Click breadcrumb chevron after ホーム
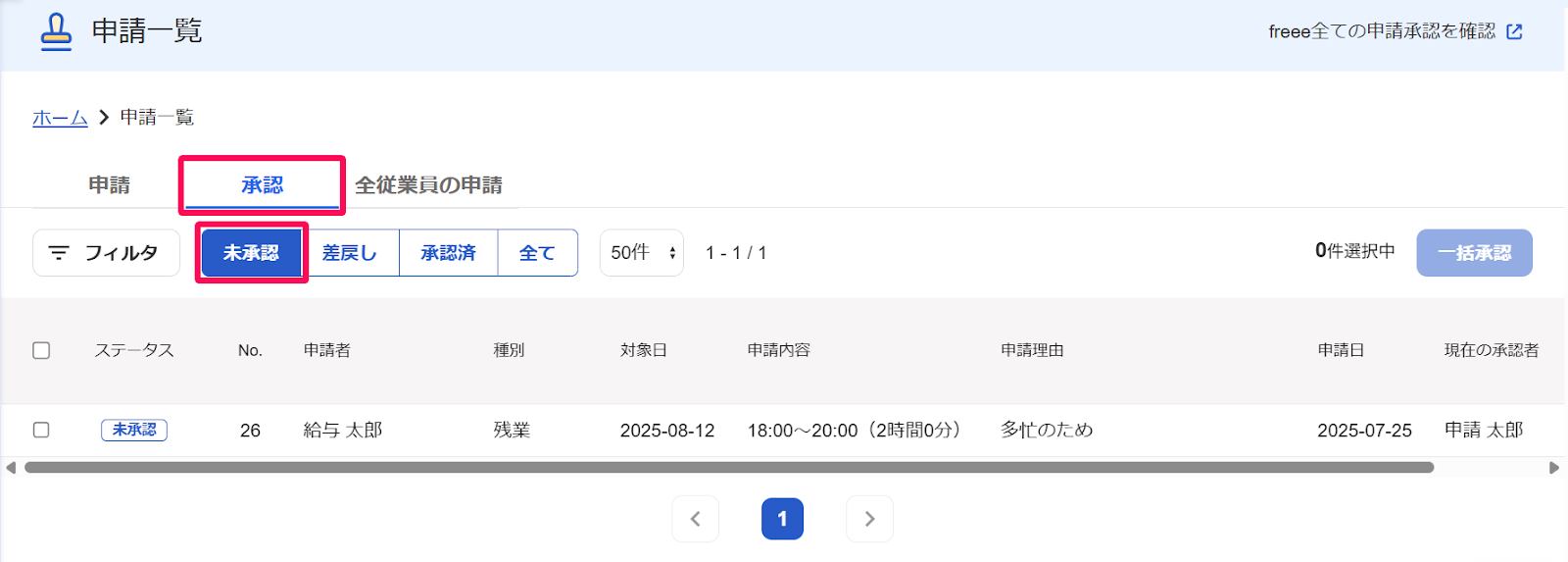Viewport: 1568px width, 562px height. pos(104,118)
